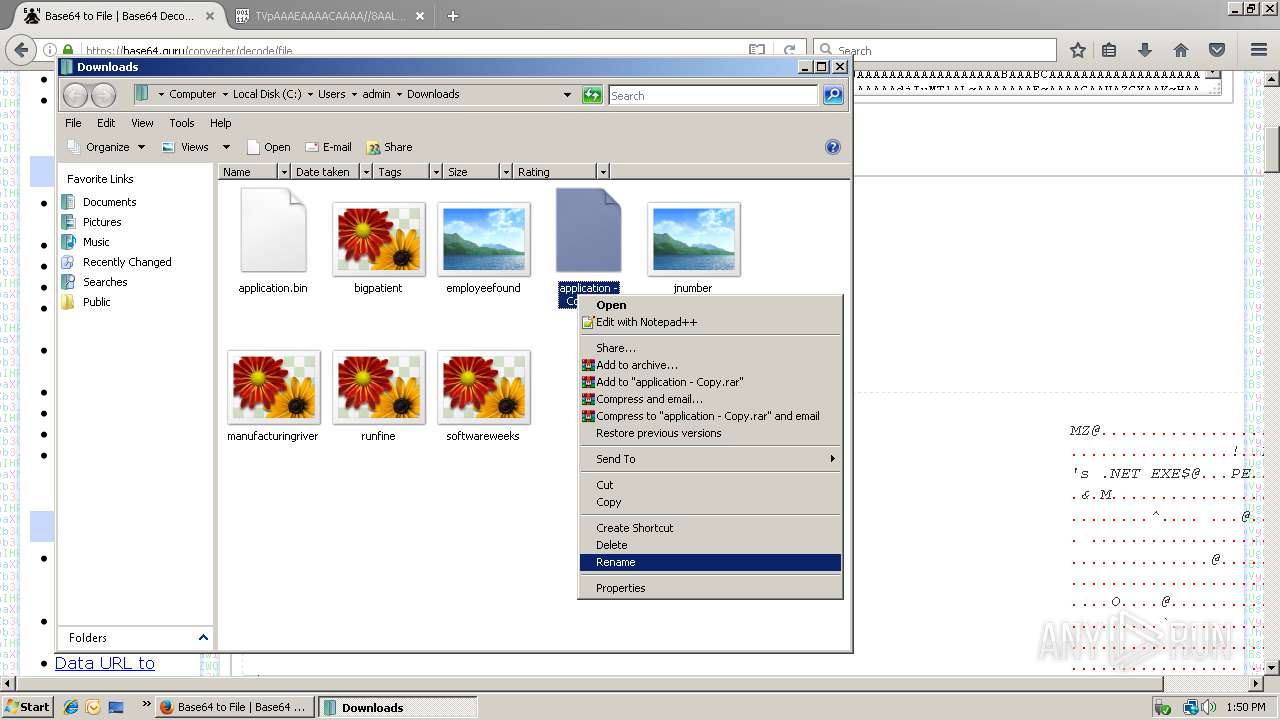Click the Explorer Forward navigation arrow
The image size is (1280, 720).
(104, 95)
